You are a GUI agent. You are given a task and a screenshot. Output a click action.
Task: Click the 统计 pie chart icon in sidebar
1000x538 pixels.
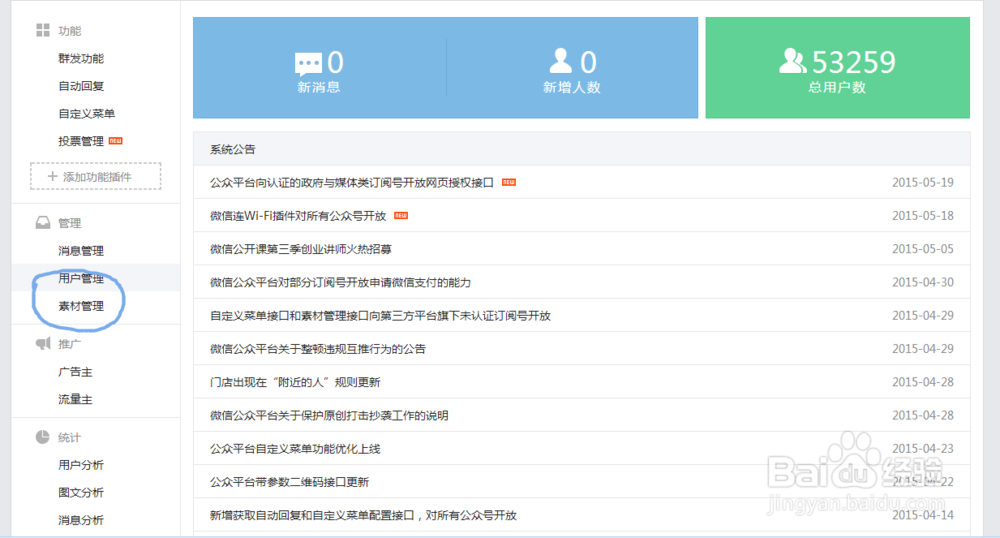pyautogui.click(x=43, y=437)
